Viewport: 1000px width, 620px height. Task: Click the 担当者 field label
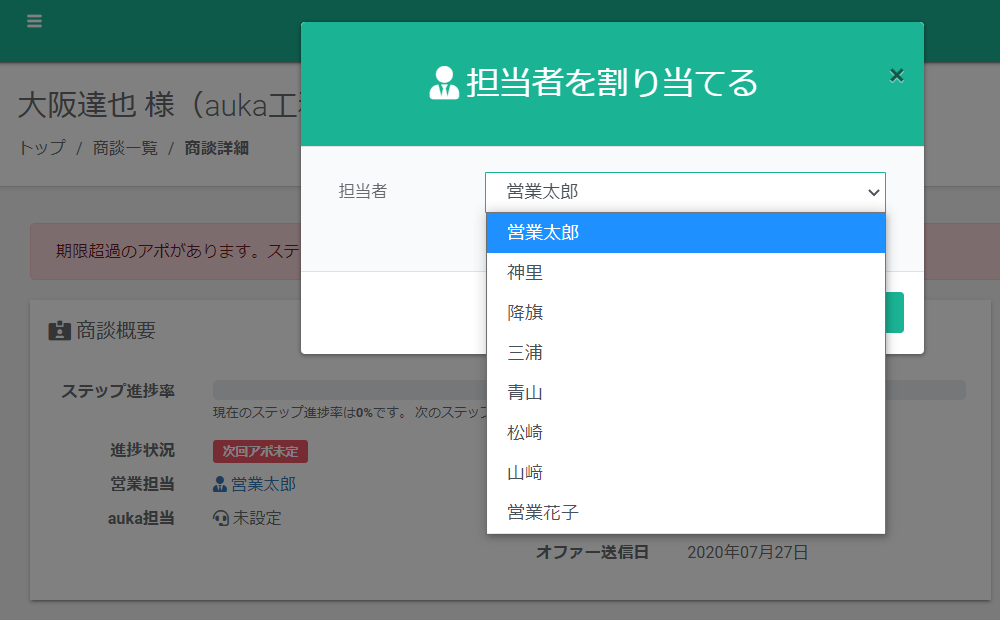coord(363,191)
